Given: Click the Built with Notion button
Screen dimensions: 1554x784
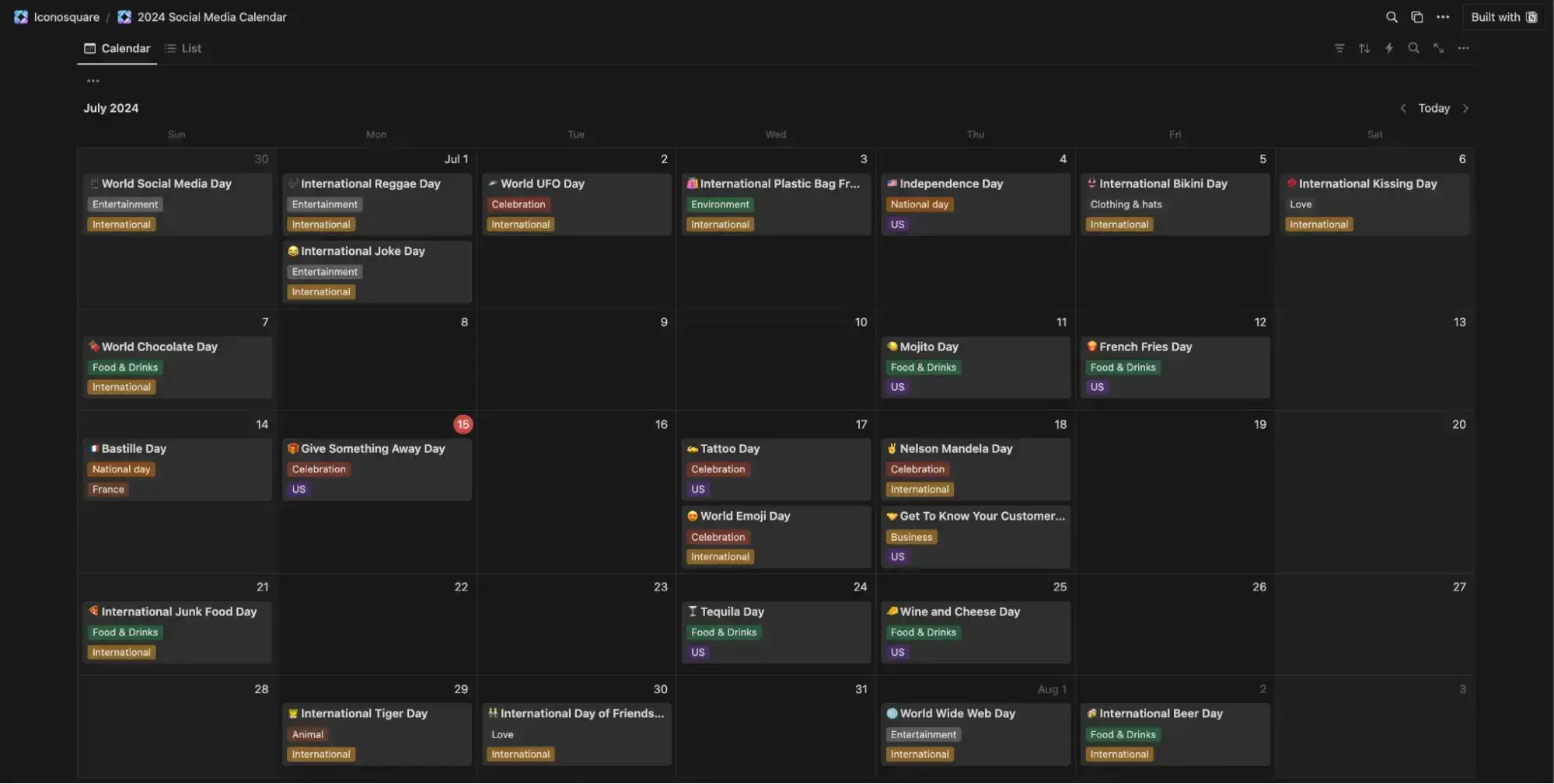Looking at the screenshot, I should coord(1503,17).
